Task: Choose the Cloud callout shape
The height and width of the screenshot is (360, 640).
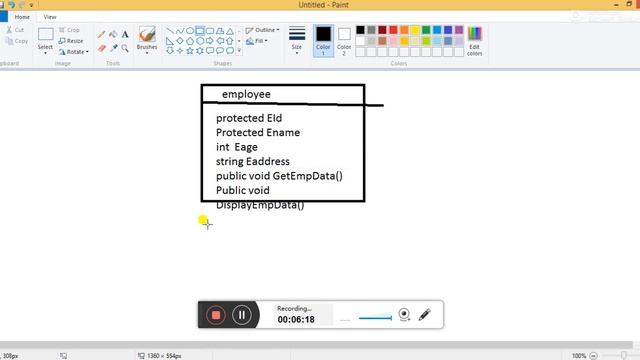Action: tap(230, 51)
